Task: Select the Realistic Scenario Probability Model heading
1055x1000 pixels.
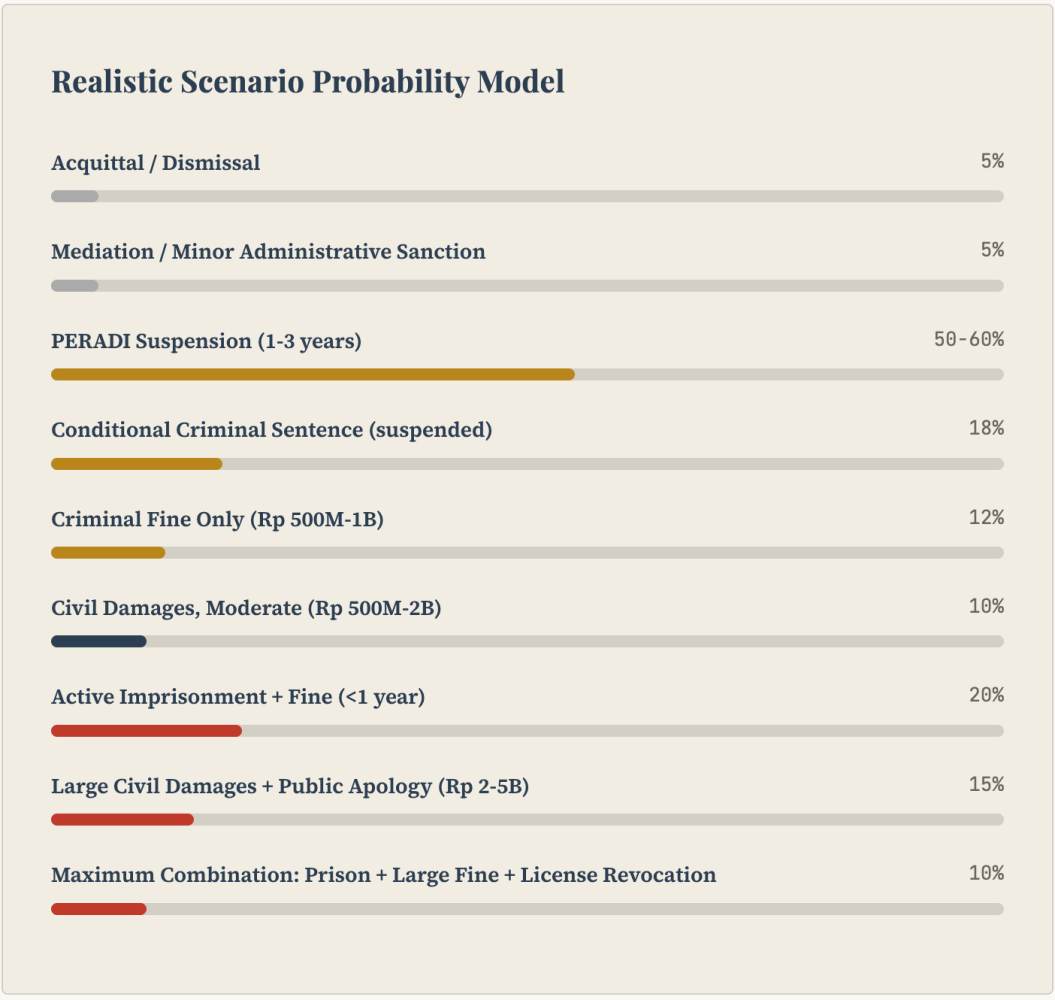Action: 308,82
